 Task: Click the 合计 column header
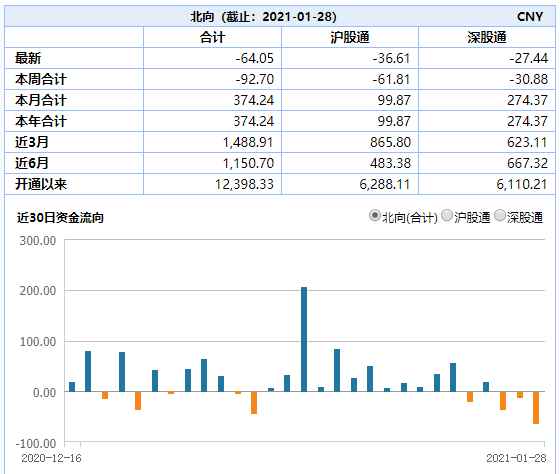(x=212, y=37)
